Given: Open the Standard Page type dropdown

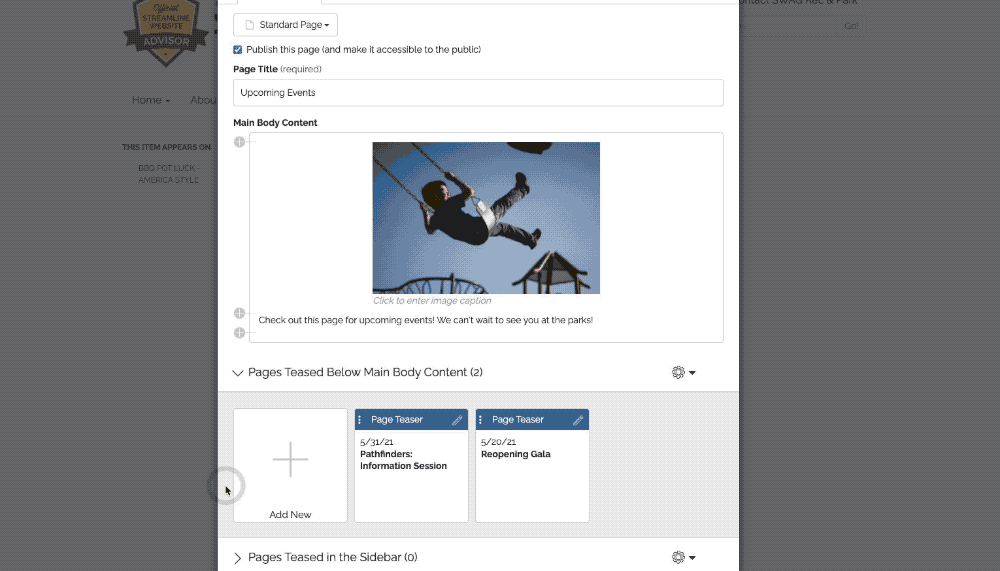Looking at the screenshot, I should pyautogui.click(x=285, y=25).
